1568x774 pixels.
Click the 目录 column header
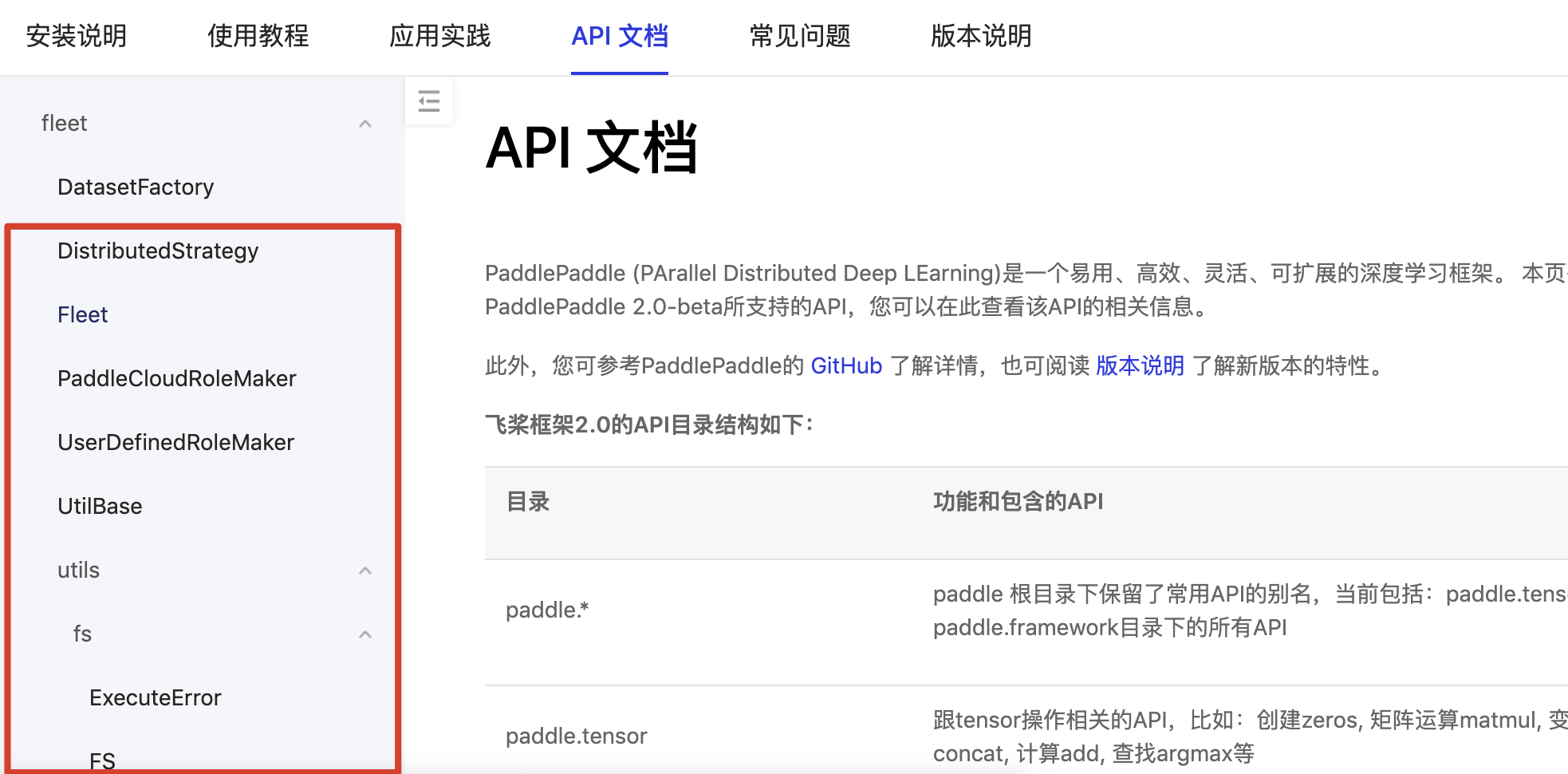coord(528,501)
